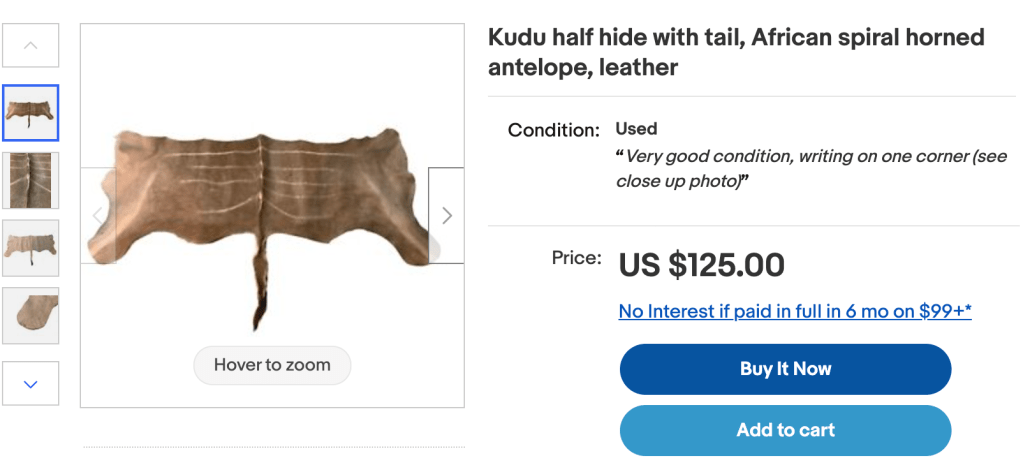This screenshot has height=465, width=1023.
Task: Click the Condition label
Action: tap(553, 130)
